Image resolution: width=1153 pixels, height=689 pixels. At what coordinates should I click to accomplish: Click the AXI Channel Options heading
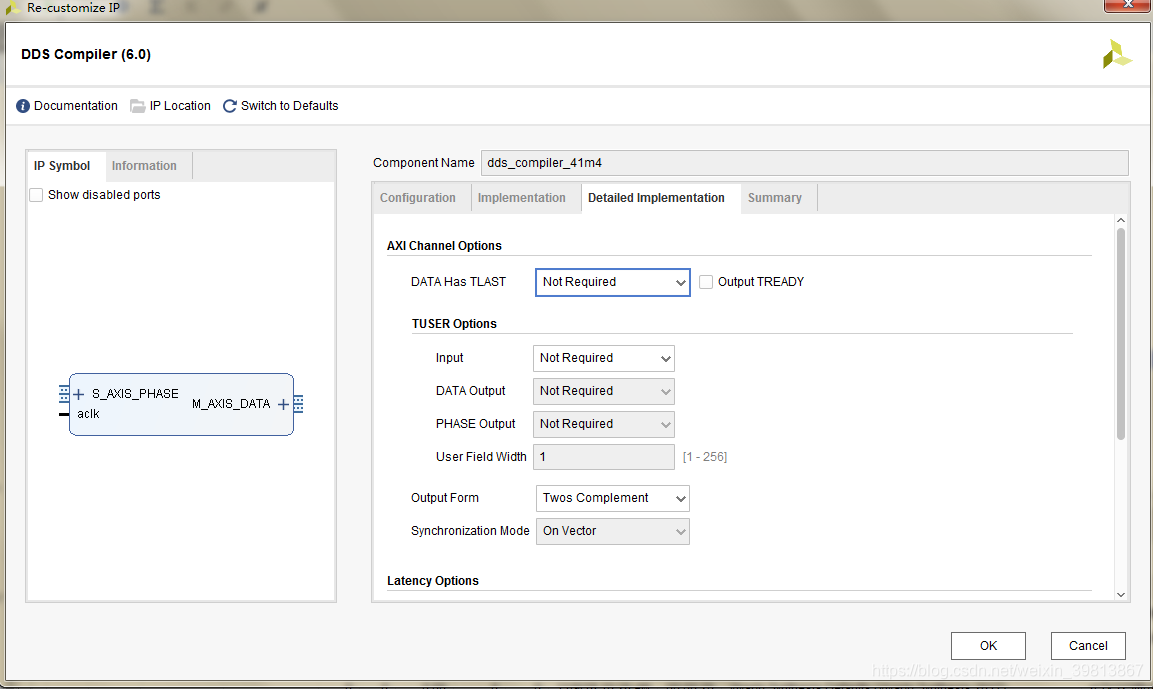(444, 246)
